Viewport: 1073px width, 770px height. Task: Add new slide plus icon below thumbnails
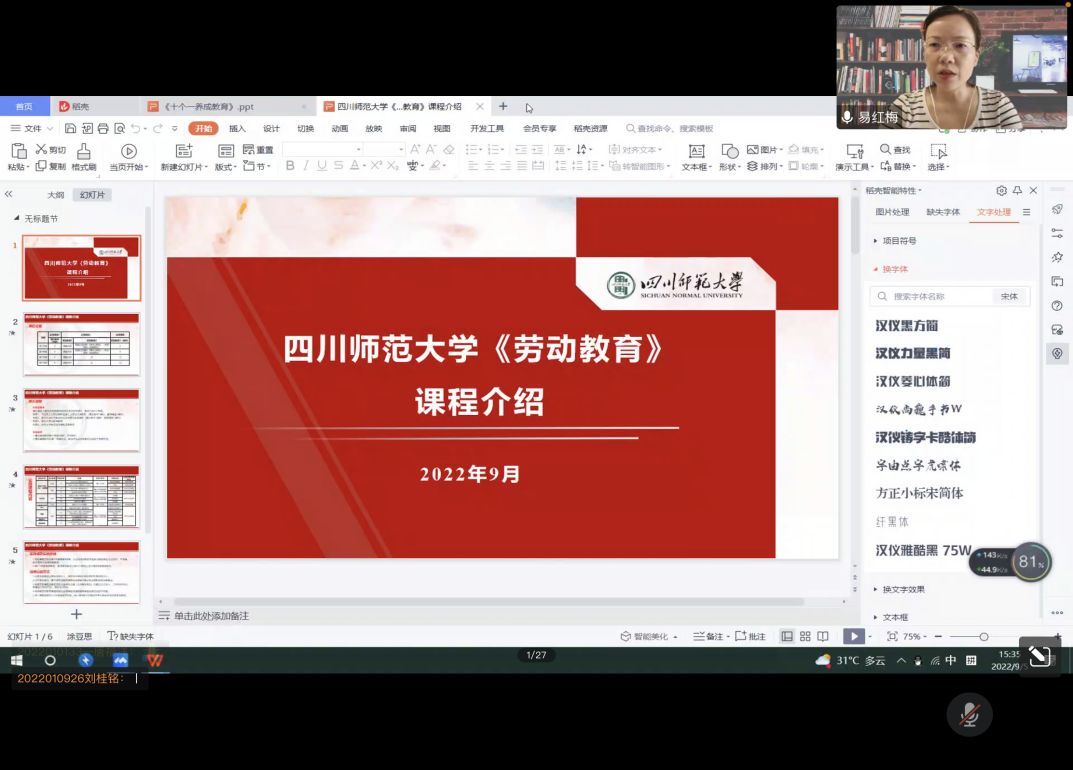click(x=77, y=614)
